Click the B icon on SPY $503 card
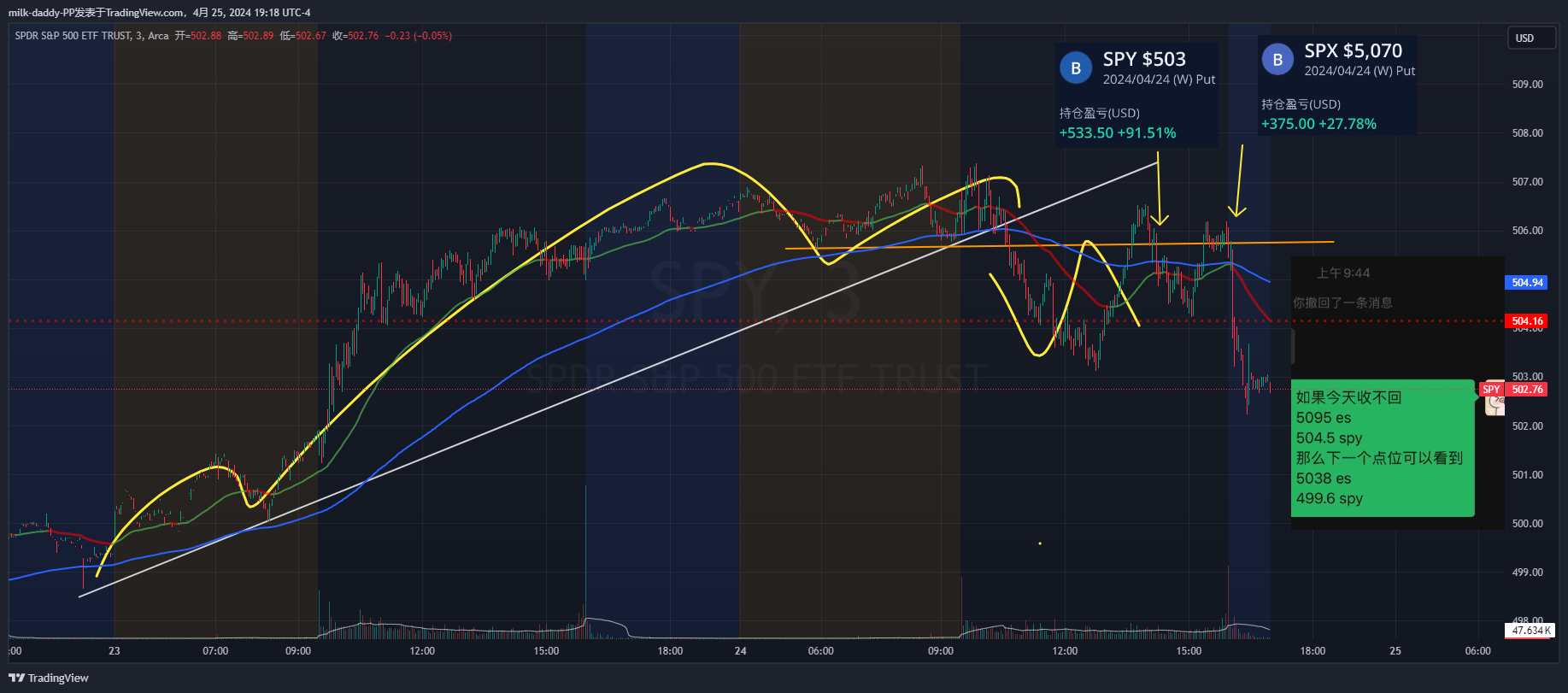This screenshot has width=1568, height=693. (1076, 68)
